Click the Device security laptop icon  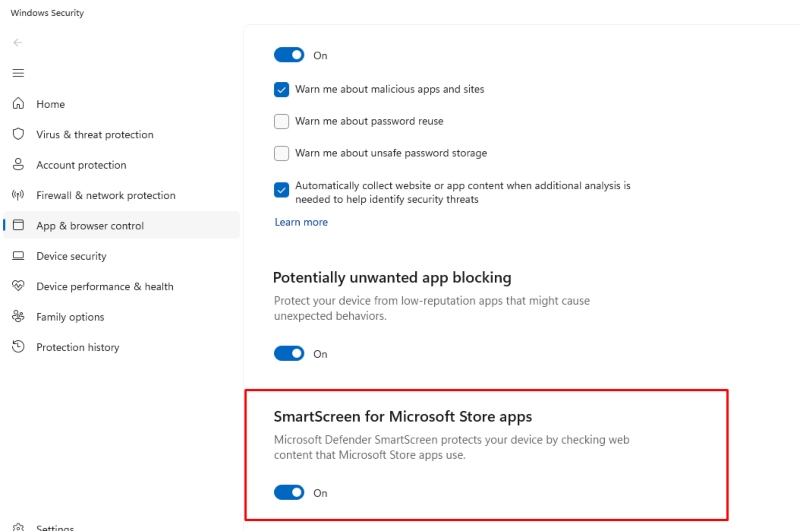[18, 256]
